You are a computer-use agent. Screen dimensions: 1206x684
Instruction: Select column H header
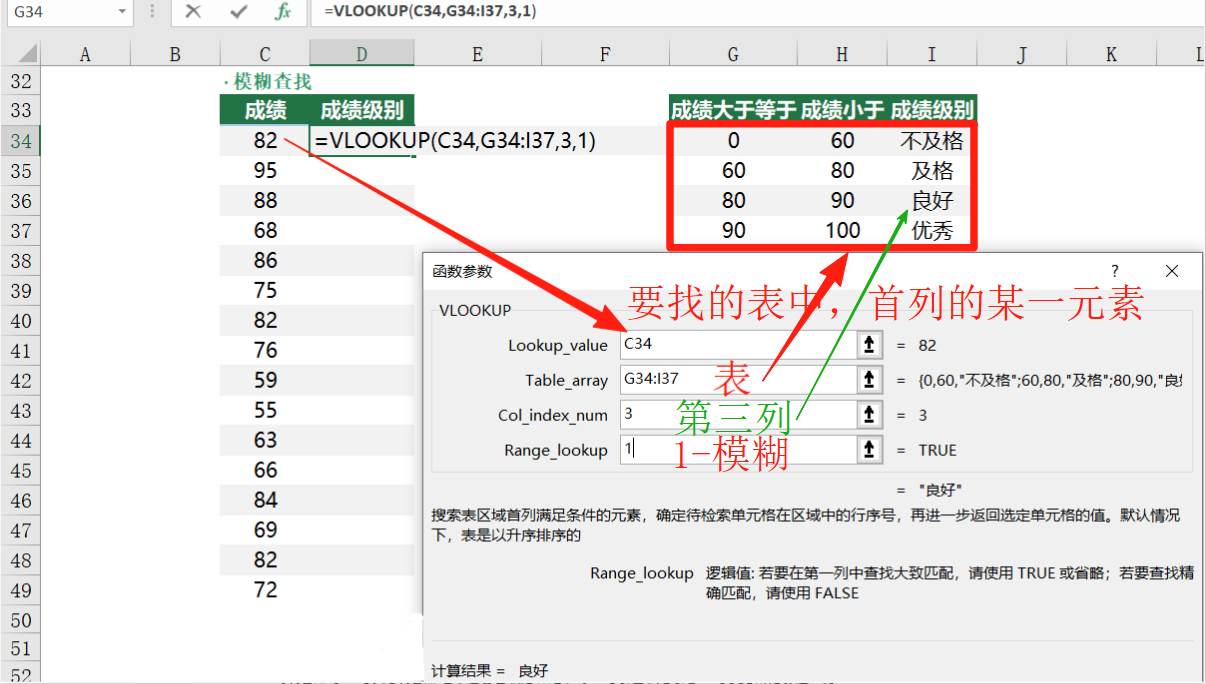[843, 55]
